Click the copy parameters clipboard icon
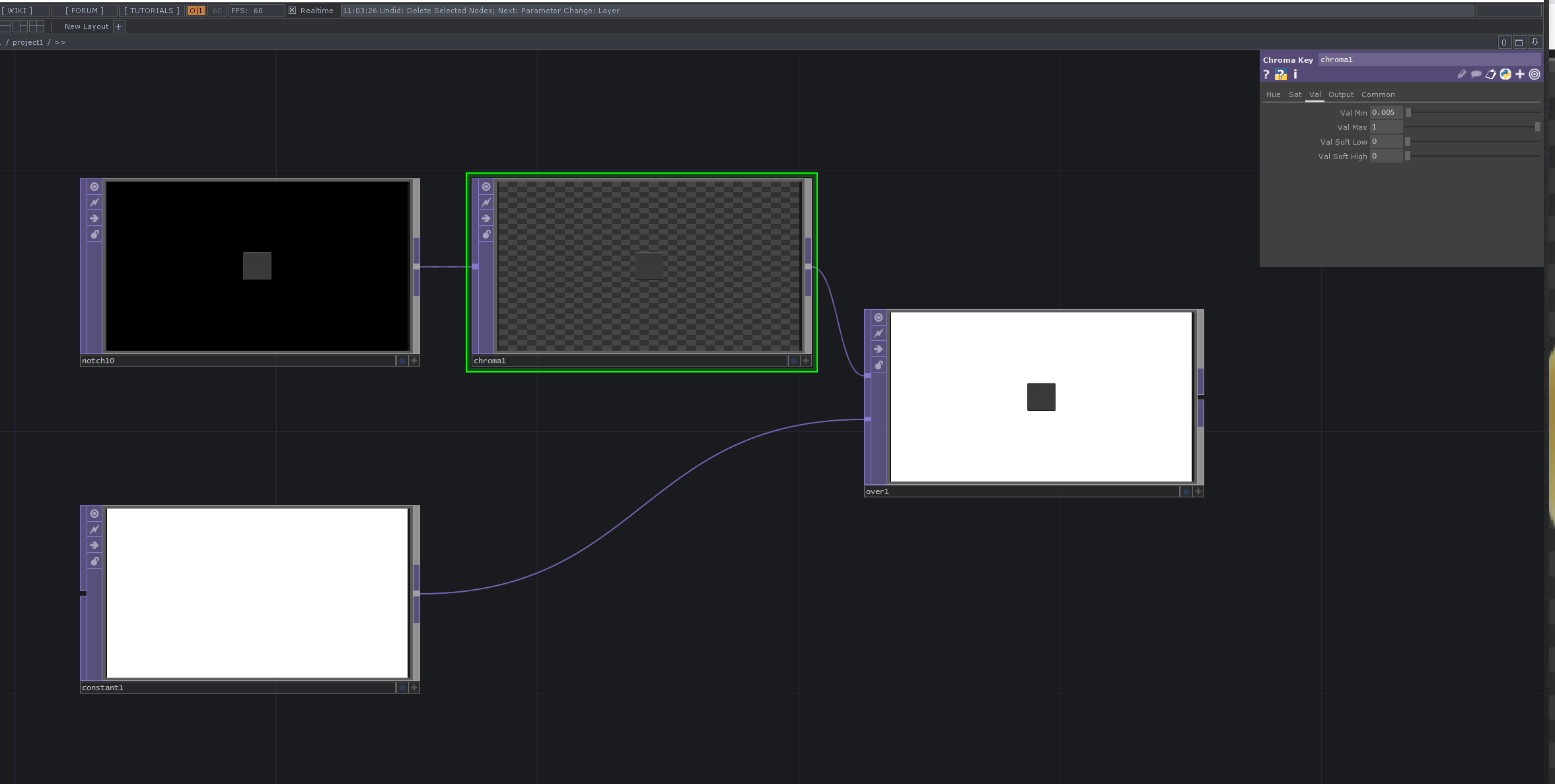Image resolution: width=1555 pixels, height=784 pixels. coord(1491,75)
